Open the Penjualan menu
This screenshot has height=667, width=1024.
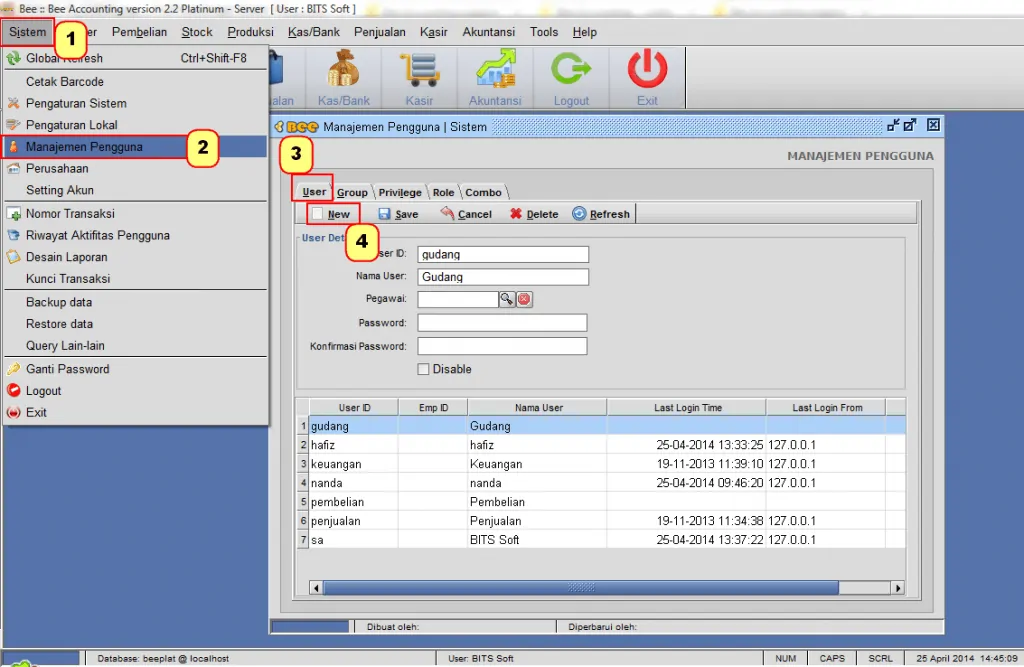point(379,32)
